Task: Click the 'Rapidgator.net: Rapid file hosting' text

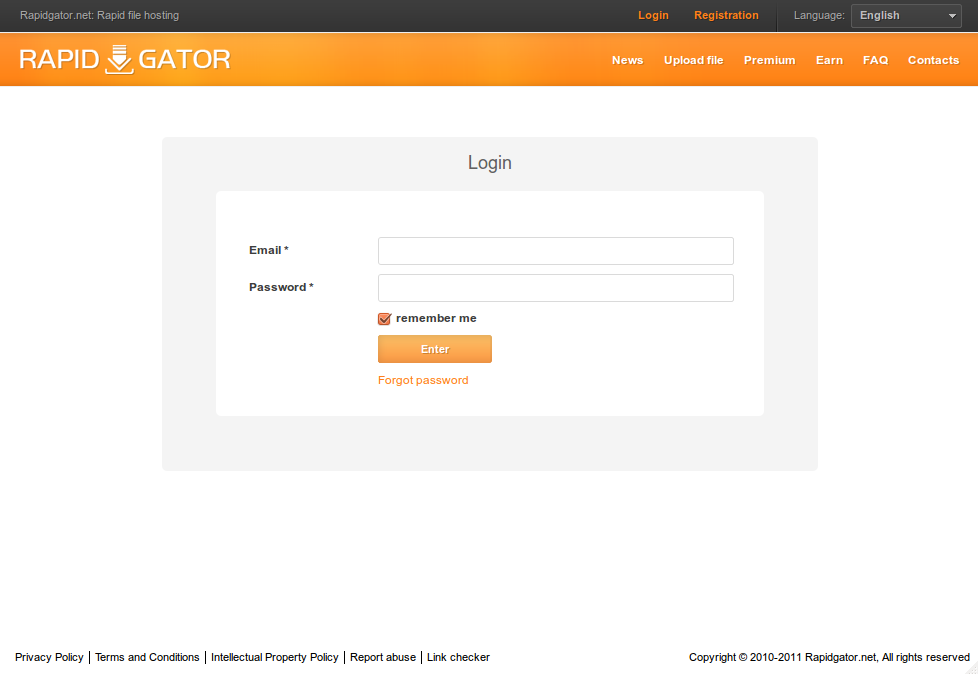Action: pyautogui.click(x=99, y=15)
